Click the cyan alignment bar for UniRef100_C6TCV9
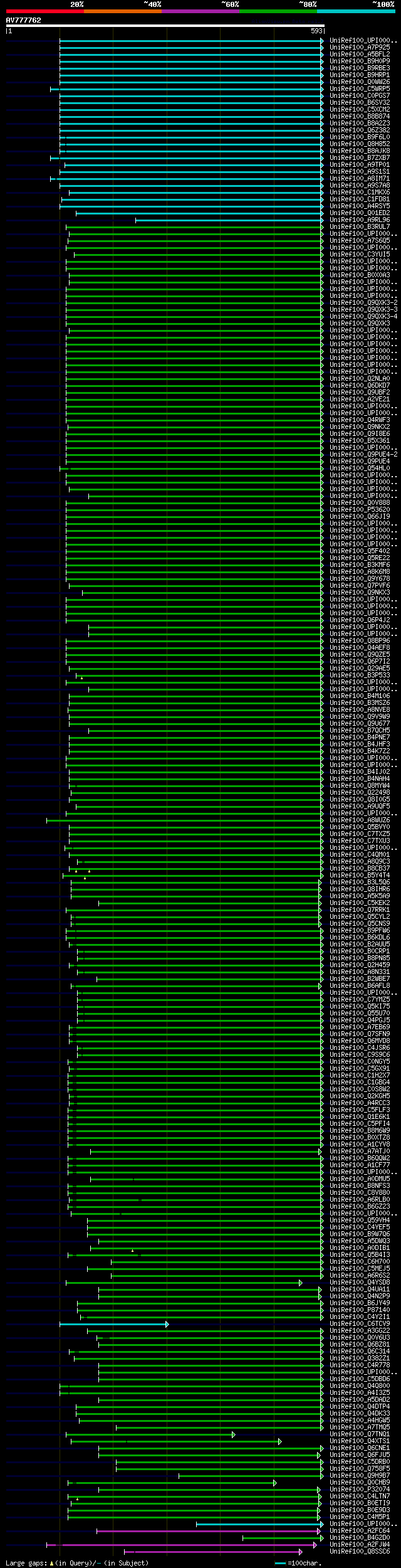This screenshot has width=401, height=1568. (x=114, y=1324)
